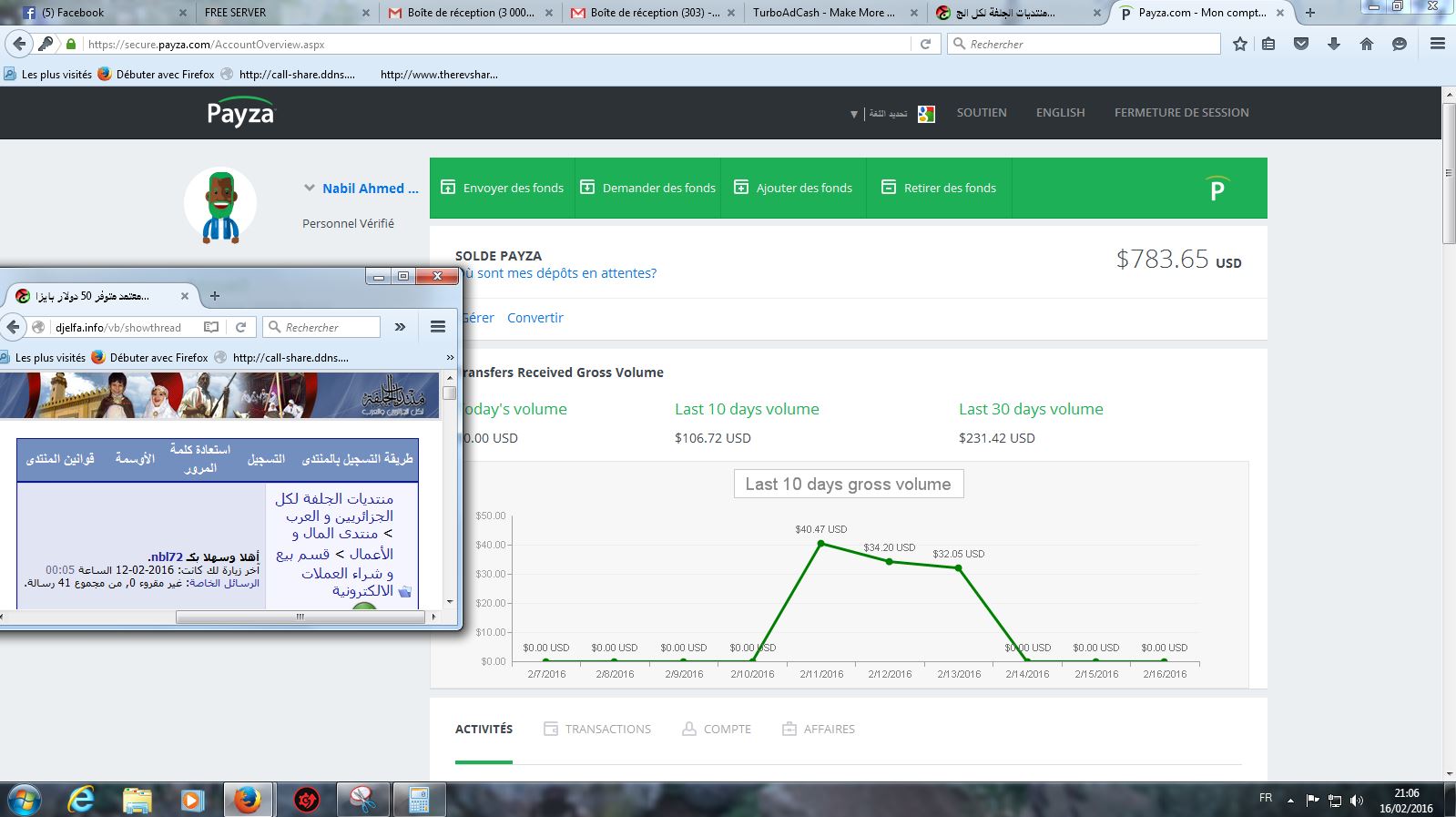This screenshot has height=817, width=1456.
Task: Open the Snipping Tool from the taskbar
Action: click(x=362, y=800)
